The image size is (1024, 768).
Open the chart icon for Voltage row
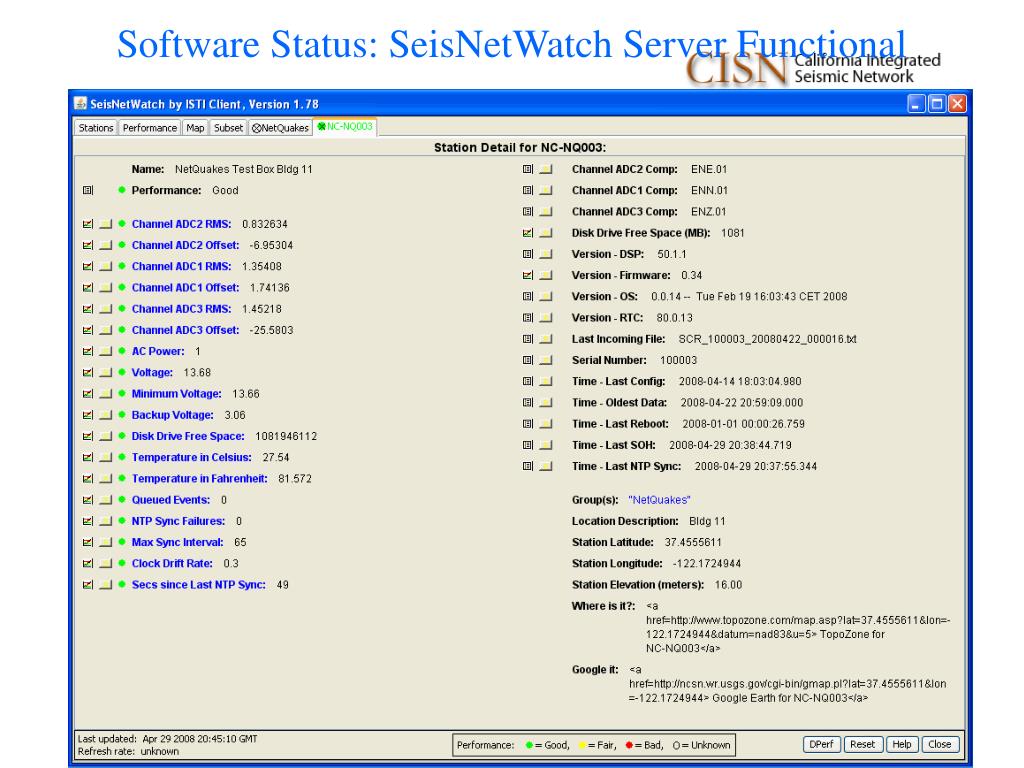click(88, 372)
